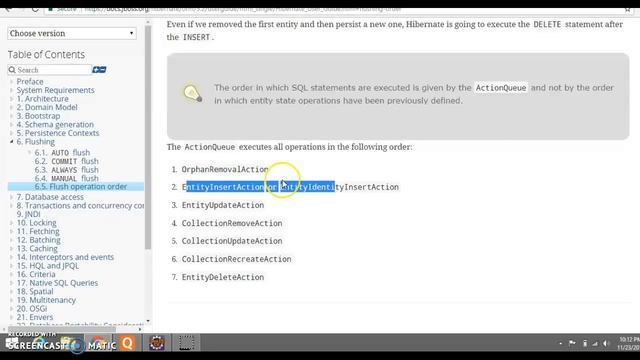Click the sidebar horizontal scrollbar right arrow
Image resolution: width=640 pixels, height=360 pixels.
pyautogui.click(x=140, y=329)
